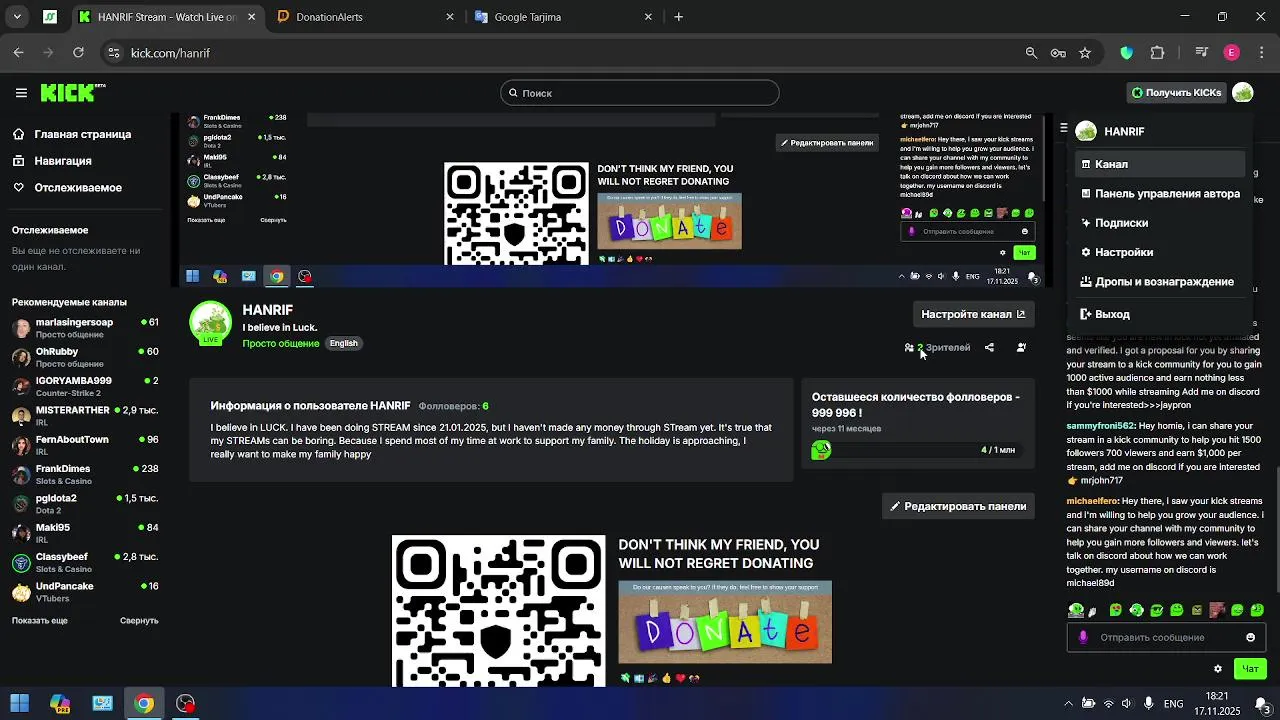The width and height of the screenshot is (1280, 720).
Task: Open browser zoom magnifier icon
Action: (x=1031, y=53)
